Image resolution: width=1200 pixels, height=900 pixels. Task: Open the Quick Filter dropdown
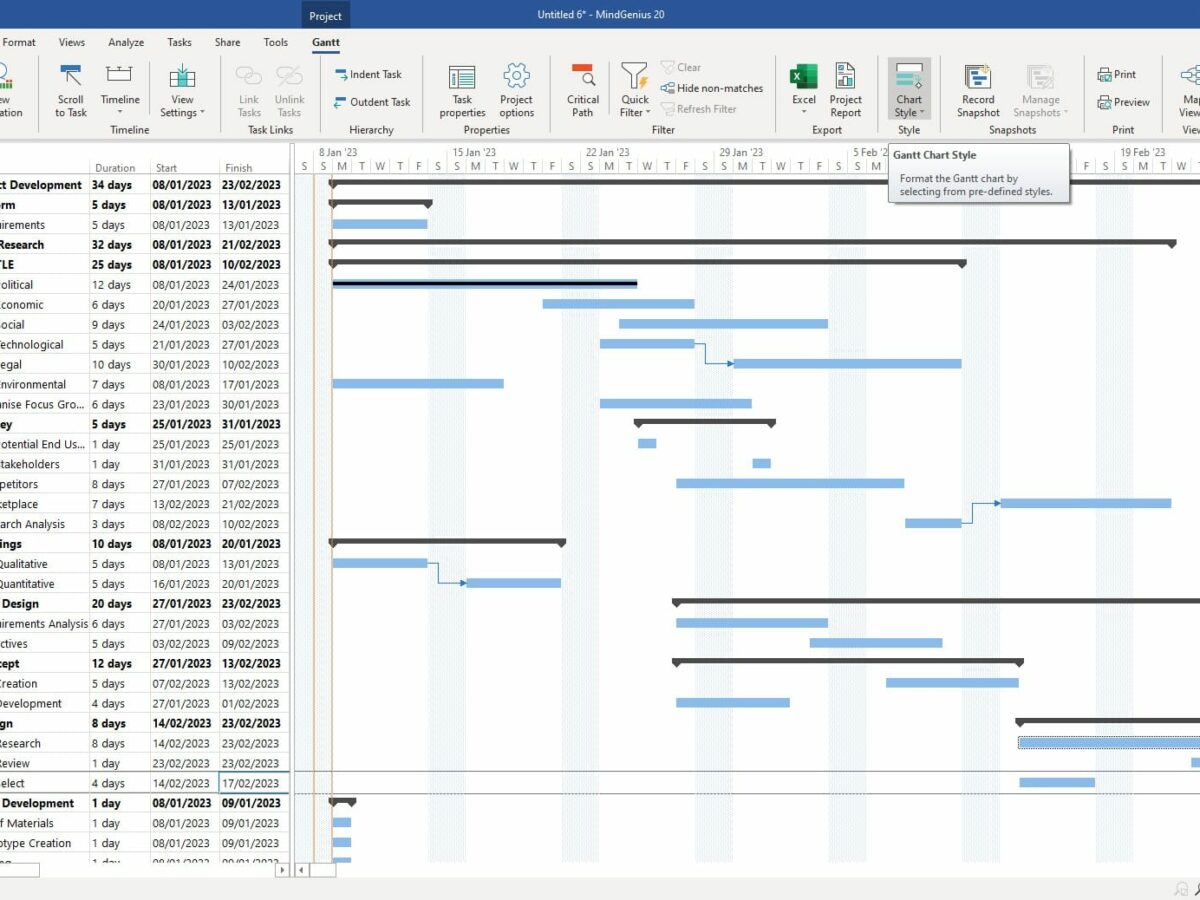[635, 113]
